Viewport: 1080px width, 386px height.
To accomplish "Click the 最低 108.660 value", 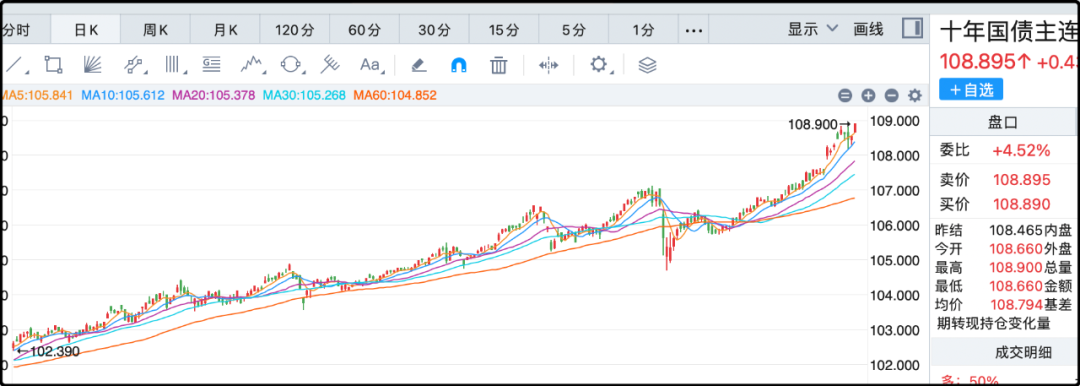I will [x=1017, y=286].
